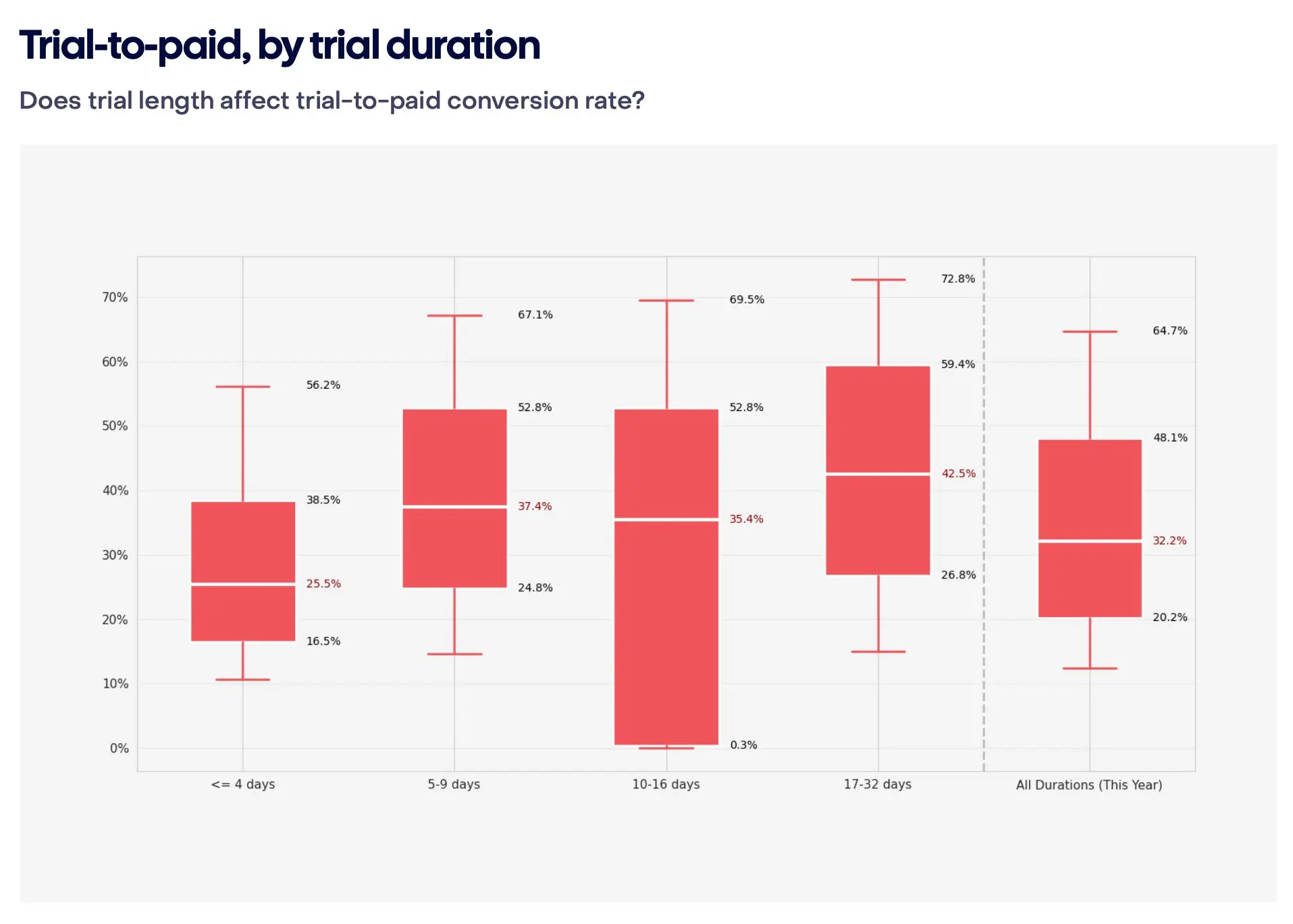Click the 32.2% median value label
This screenshot has height=924, width=1293.
[x=1169, y=541]
